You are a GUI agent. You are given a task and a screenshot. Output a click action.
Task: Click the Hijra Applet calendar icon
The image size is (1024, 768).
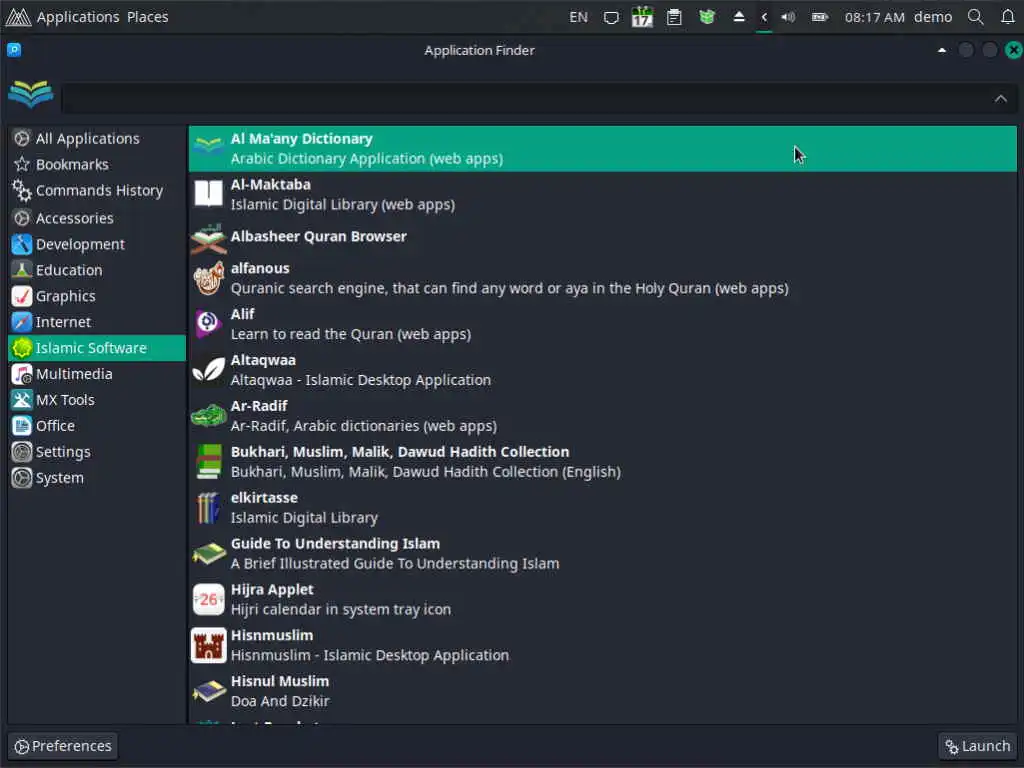(x=208, y=599)
